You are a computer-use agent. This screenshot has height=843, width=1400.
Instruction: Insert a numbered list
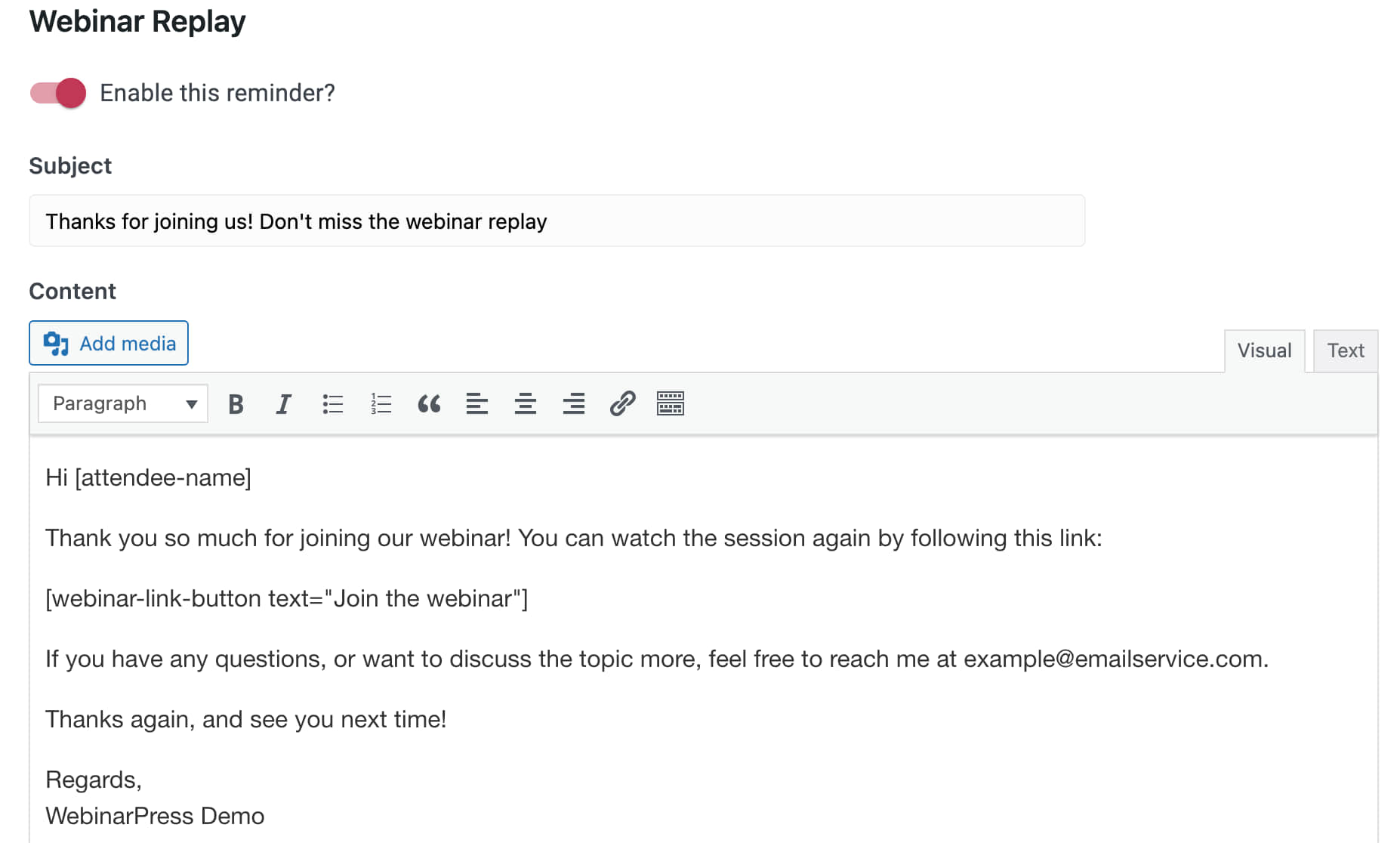tap(381, 404)
